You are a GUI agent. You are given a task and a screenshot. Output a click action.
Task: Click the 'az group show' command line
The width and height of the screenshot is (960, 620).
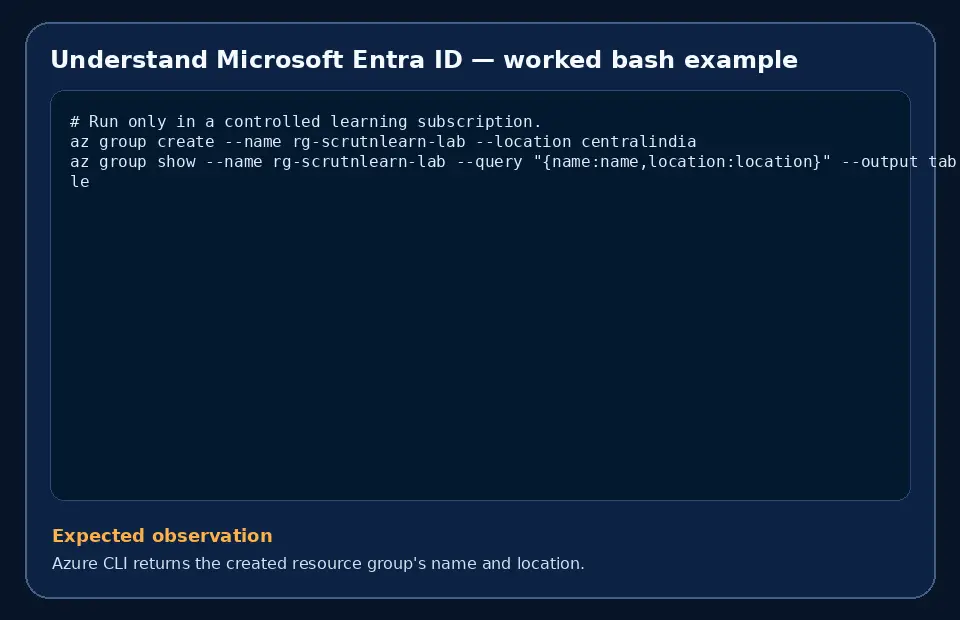tap(513, 162)
